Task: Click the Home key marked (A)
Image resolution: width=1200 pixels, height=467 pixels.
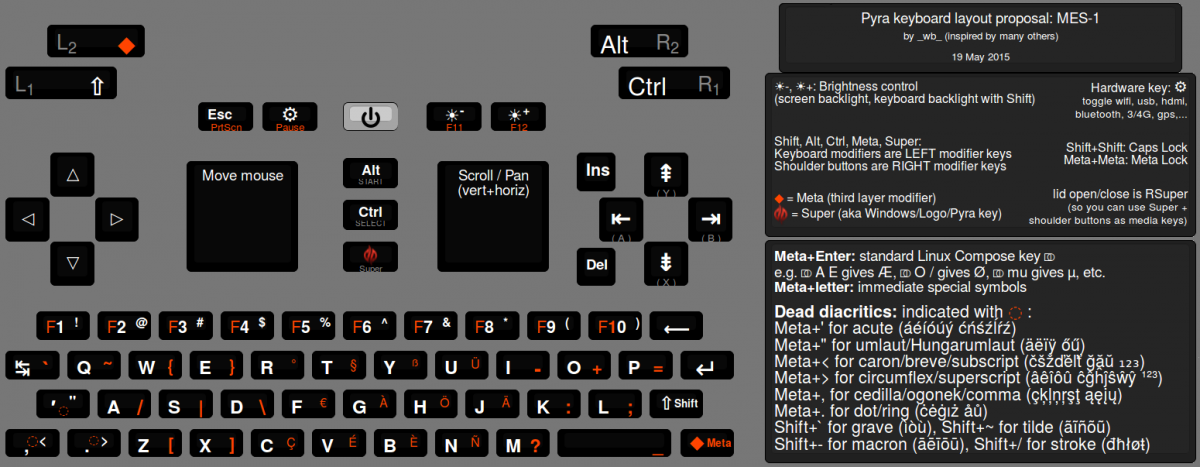Action: (x=621, y=219)
